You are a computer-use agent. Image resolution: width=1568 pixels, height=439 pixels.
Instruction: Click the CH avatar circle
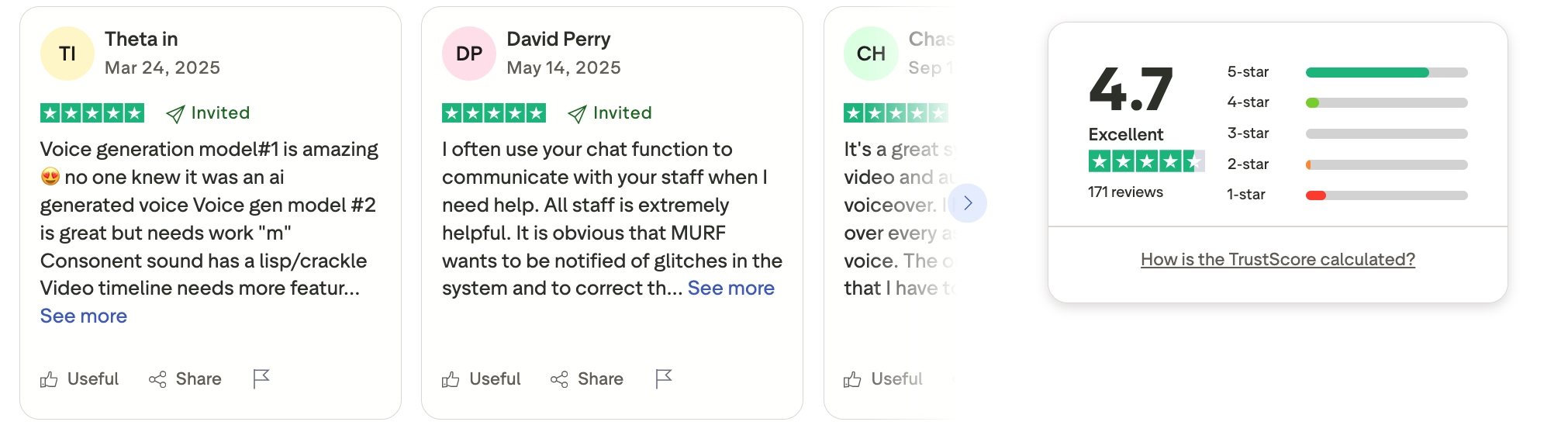[871, 54]
